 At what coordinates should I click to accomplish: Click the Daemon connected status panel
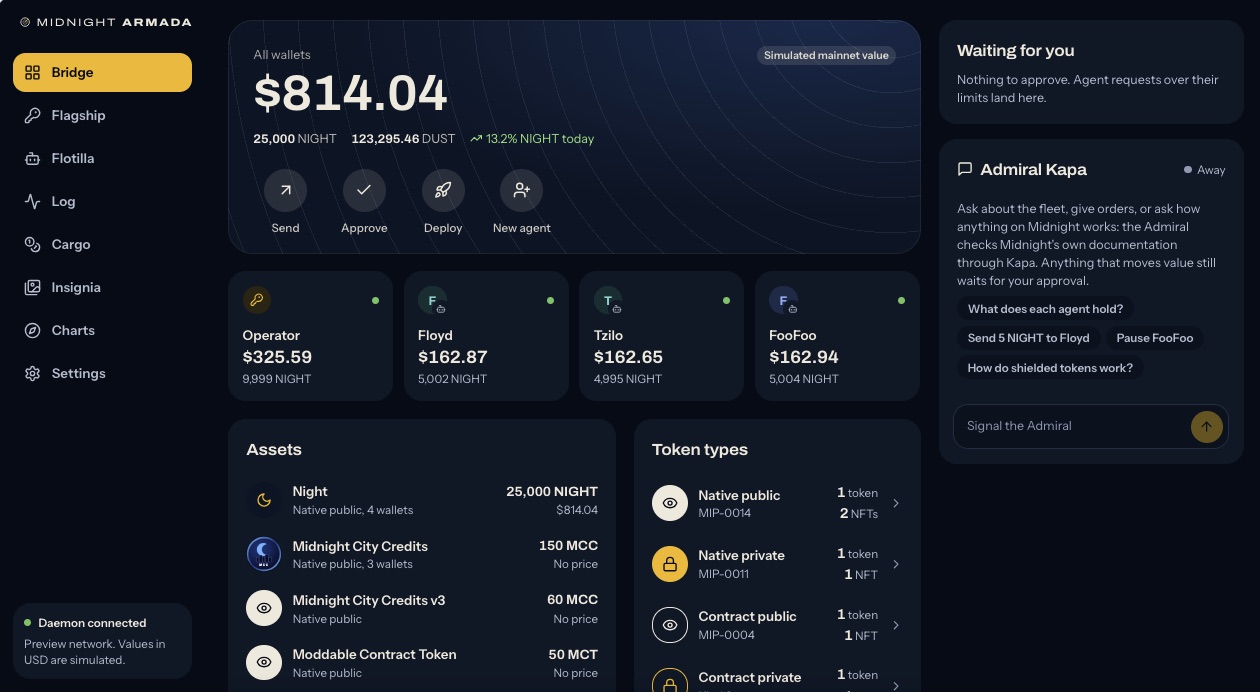click(x=102, y=641)
